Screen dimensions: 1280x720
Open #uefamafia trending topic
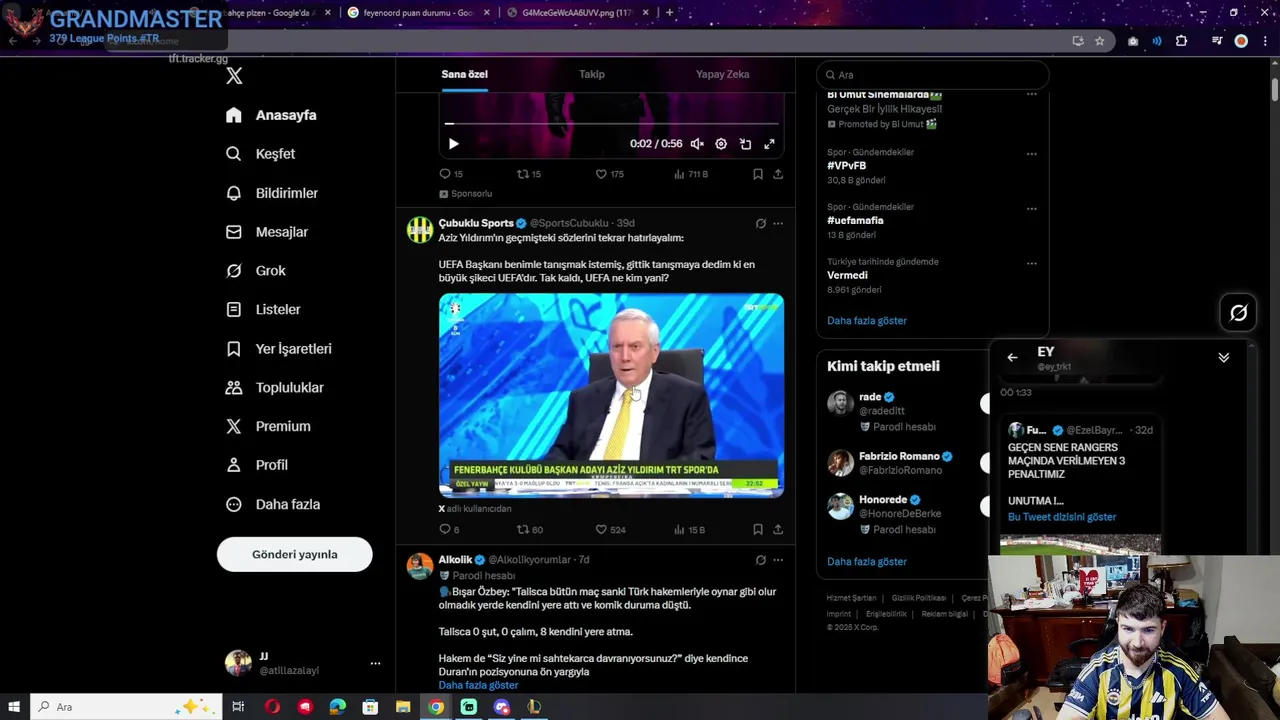(x=855, y=220)
